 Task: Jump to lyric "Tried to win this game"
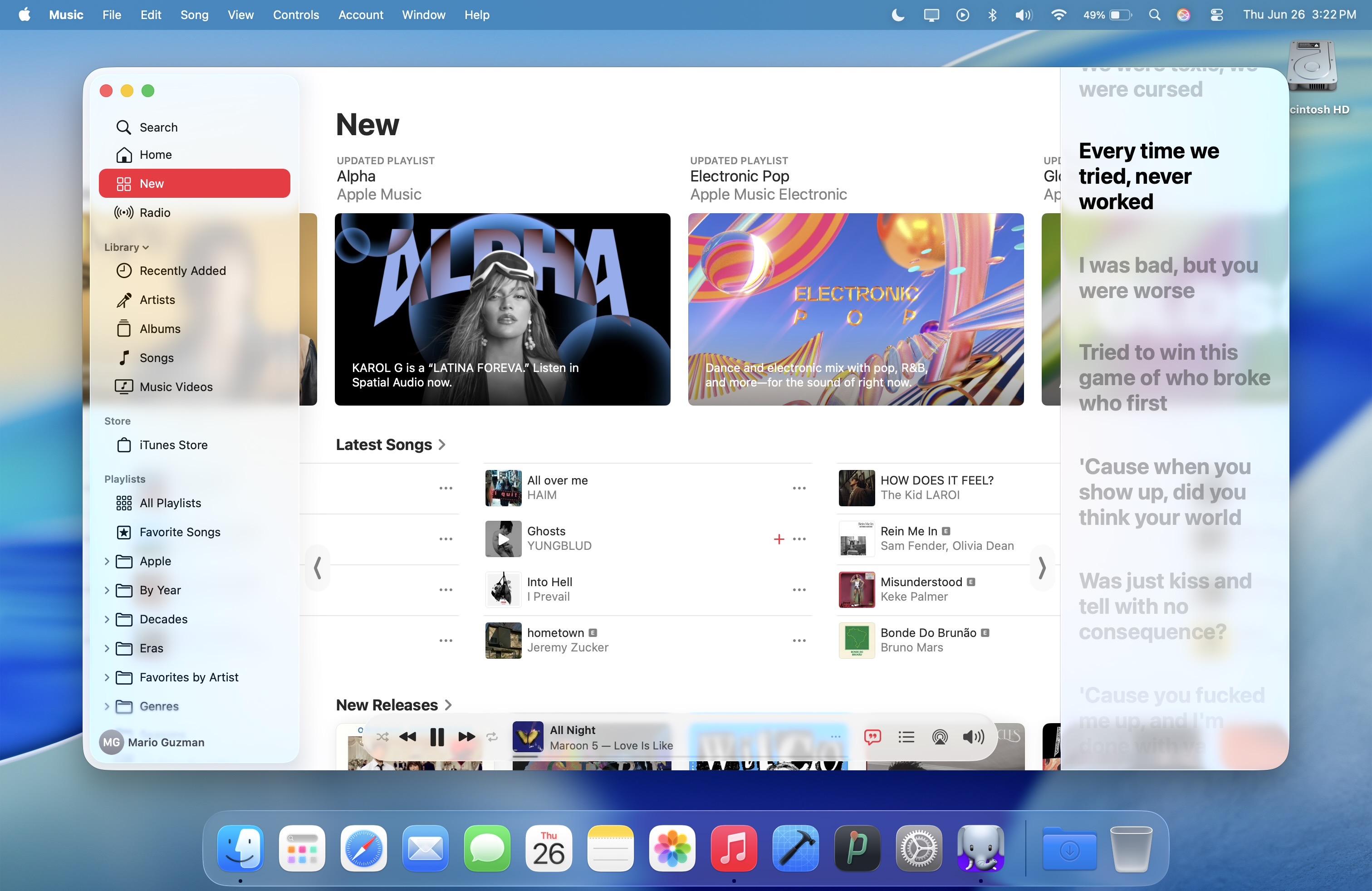pyautogui.click(x=1174, y=377)
